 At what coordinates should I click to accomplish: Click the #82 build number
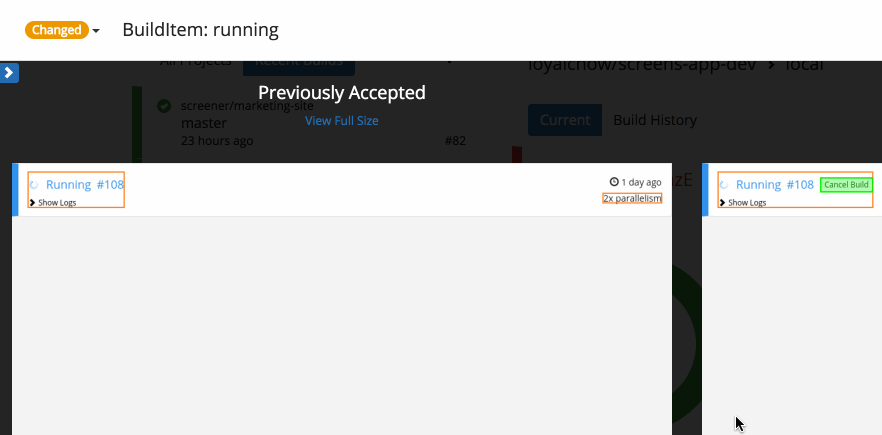pyautogui.click(x=455, y=141)
